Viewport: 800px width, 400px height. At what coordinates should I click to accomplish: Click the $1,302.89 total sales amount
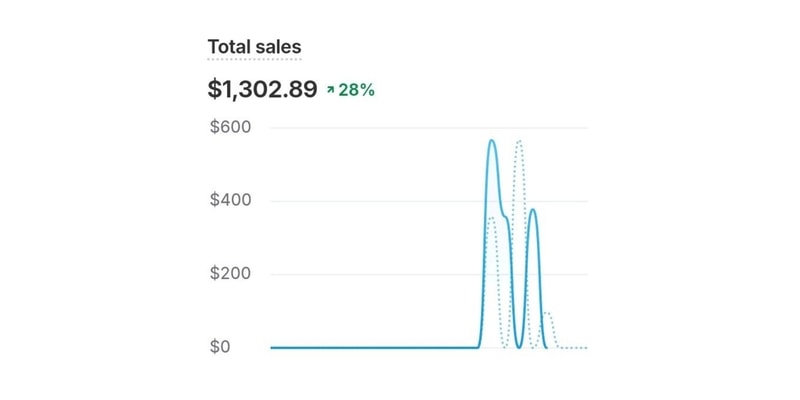coord(262,89)
